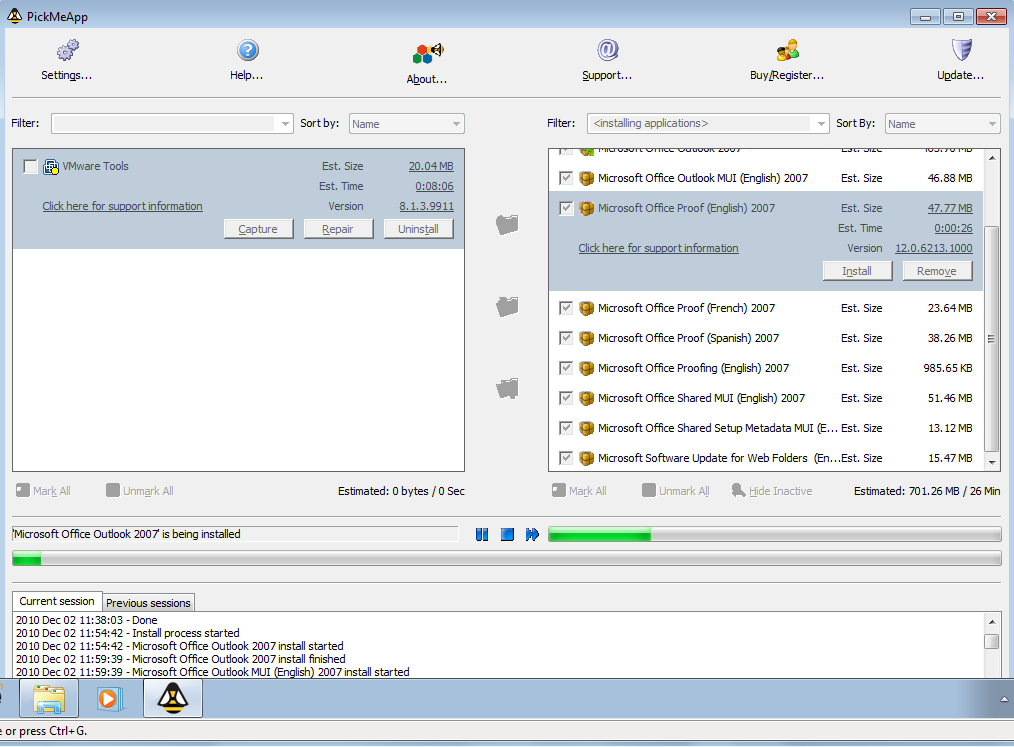1014x747 pixels.
Task: Toggle checkbox for Office Proof (French) 2007
Action: coord(566,308)
